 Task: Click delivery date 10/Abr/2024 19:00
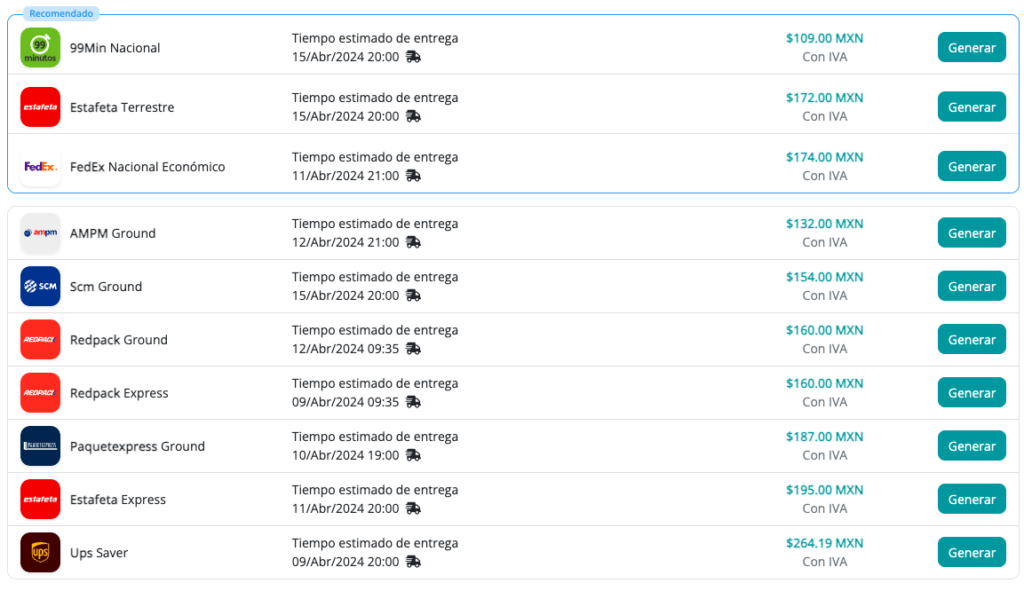tap(345, 455)
